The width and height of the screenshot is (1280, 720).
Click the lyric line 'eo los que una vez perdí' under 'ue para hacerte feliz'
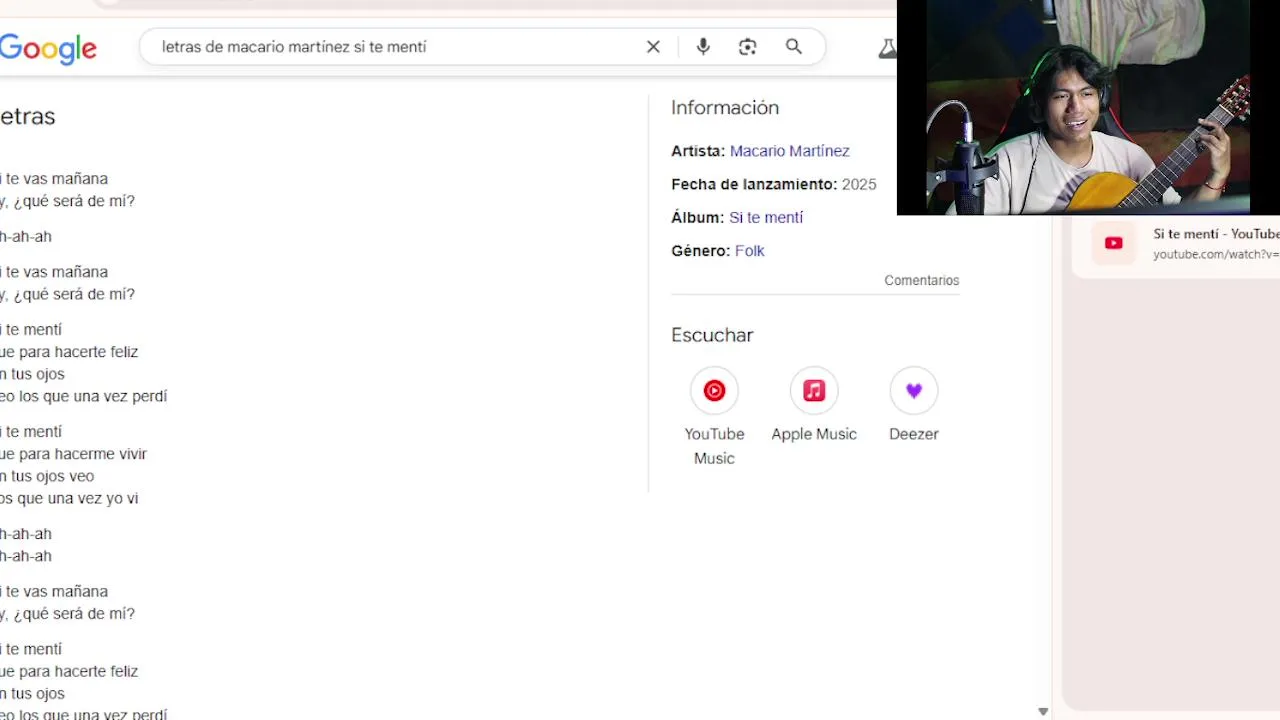(83, 397)
